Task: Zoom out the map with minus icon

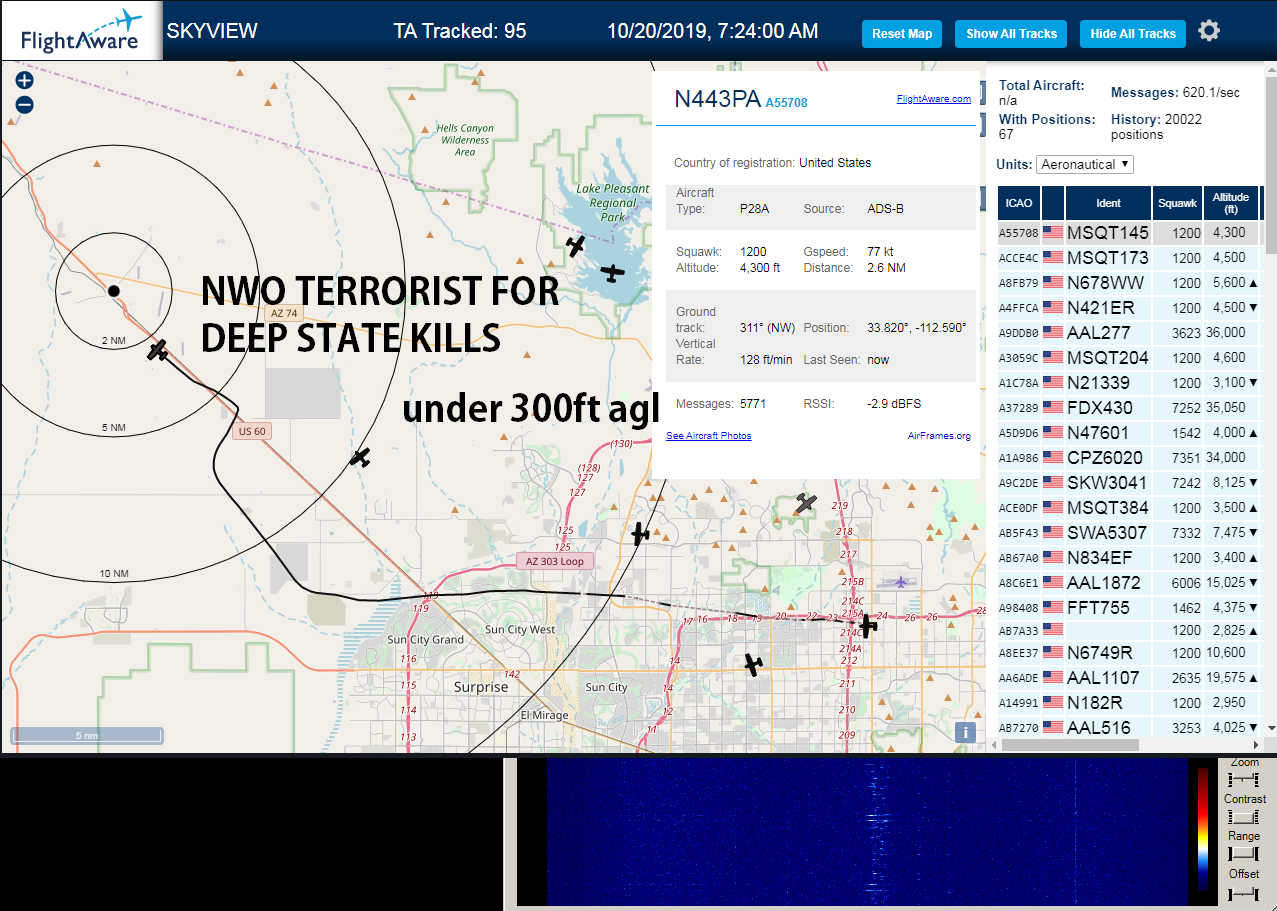Action: (24, 104)
